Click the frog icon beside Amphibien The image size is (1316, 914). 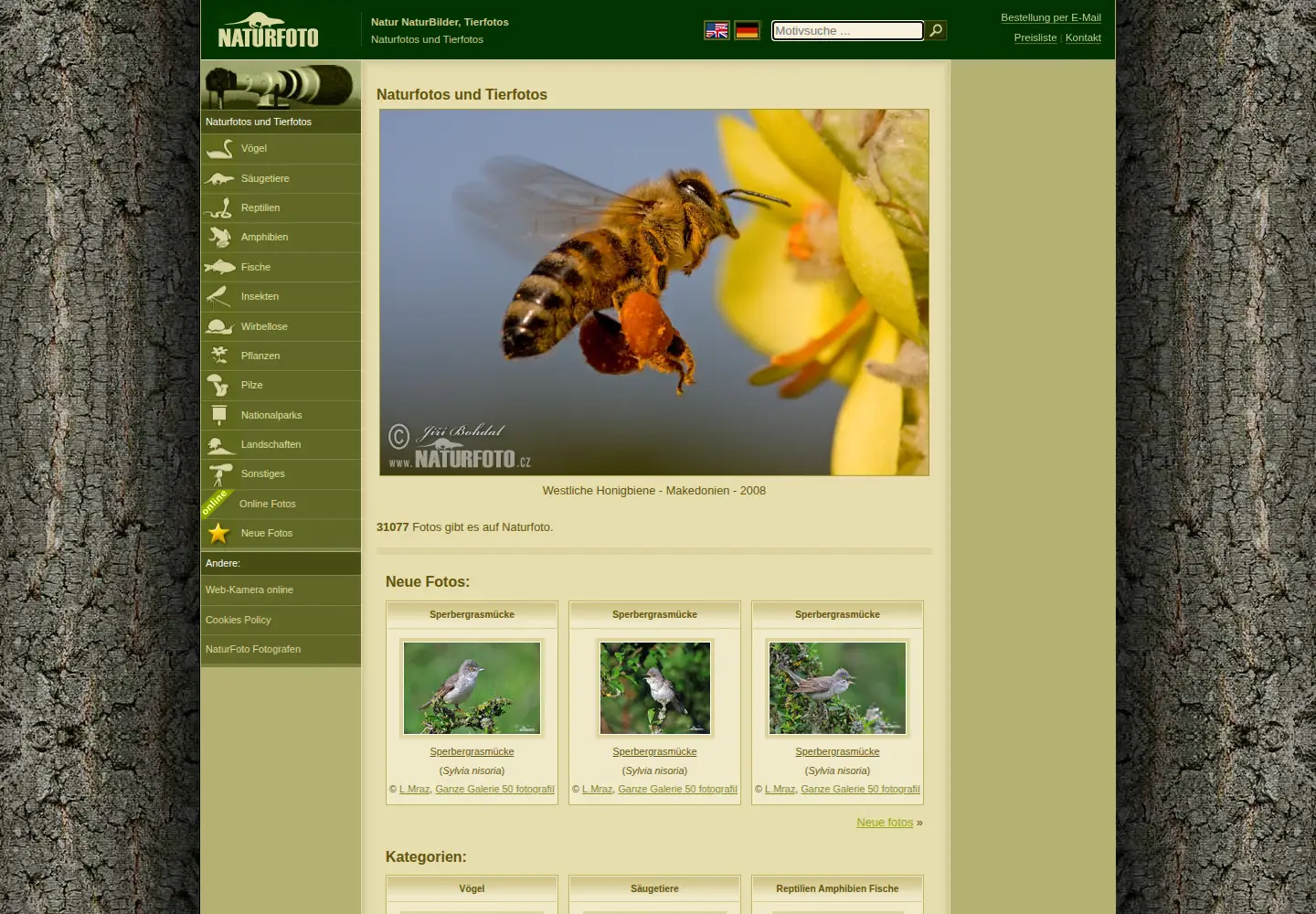(x=219, y=237)
